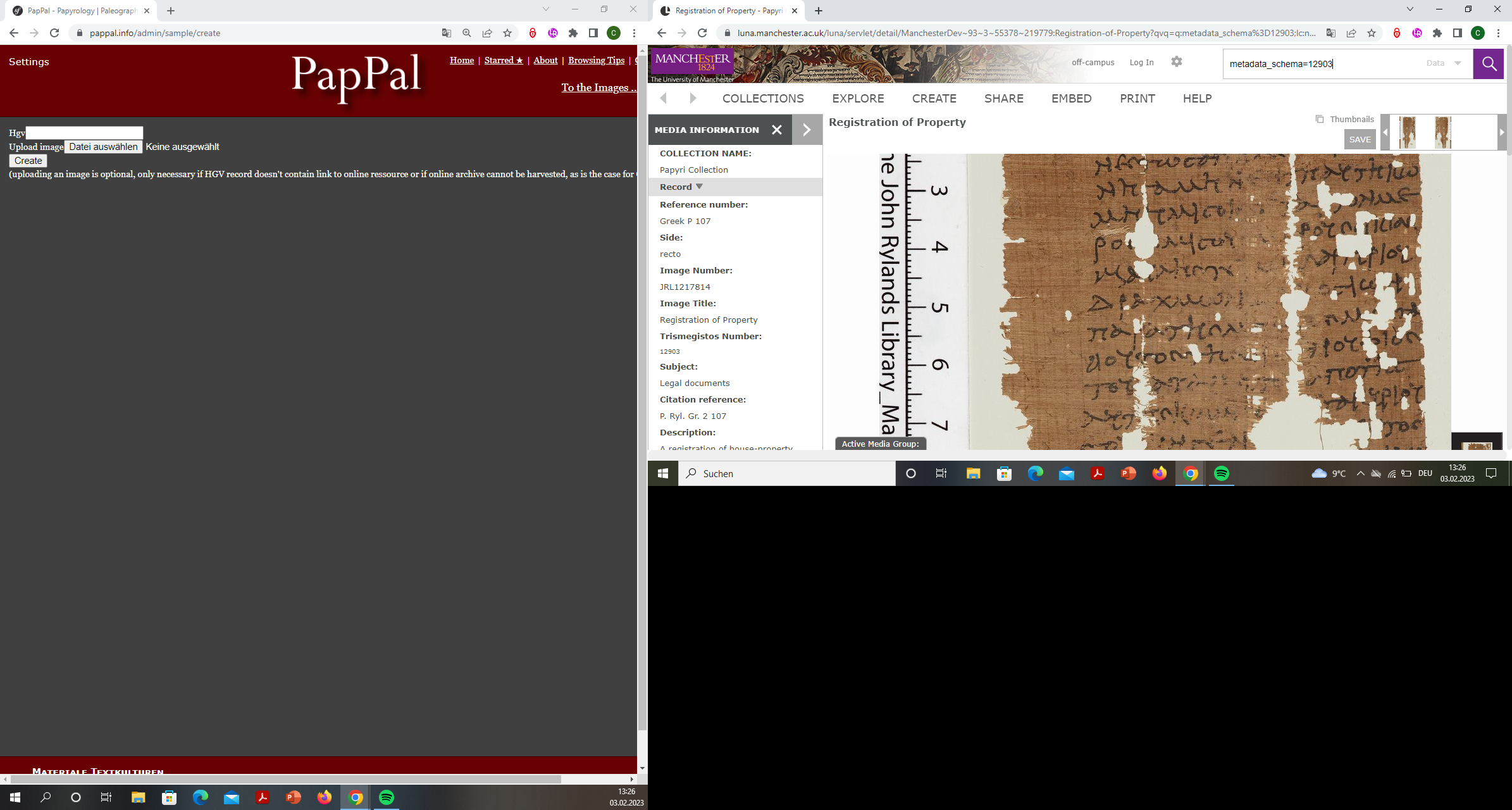Bookmark the Luna Manchester page star
The height and width of the screenshot is (810, 1512).
(x=1372, y=33)
